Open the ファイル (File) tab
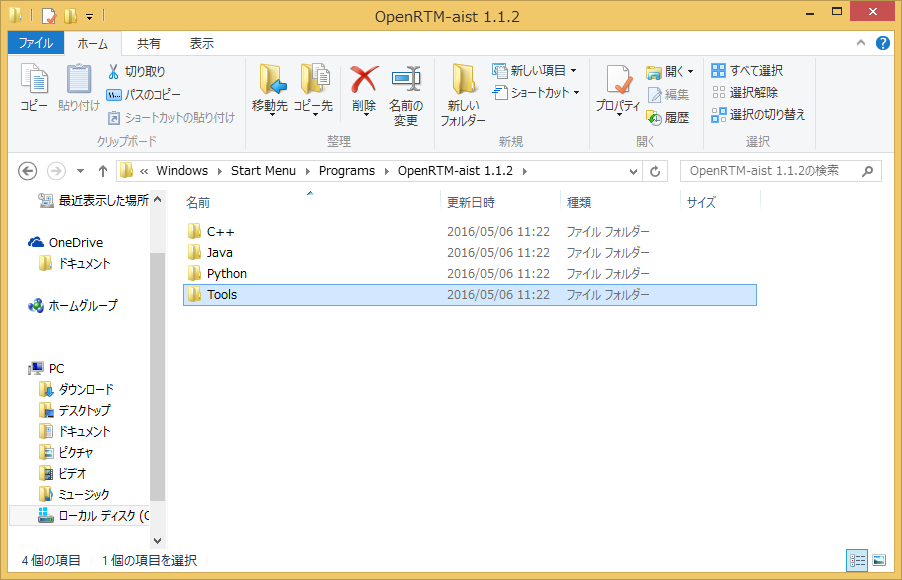 pyautogui.click(x=36, y=43)
